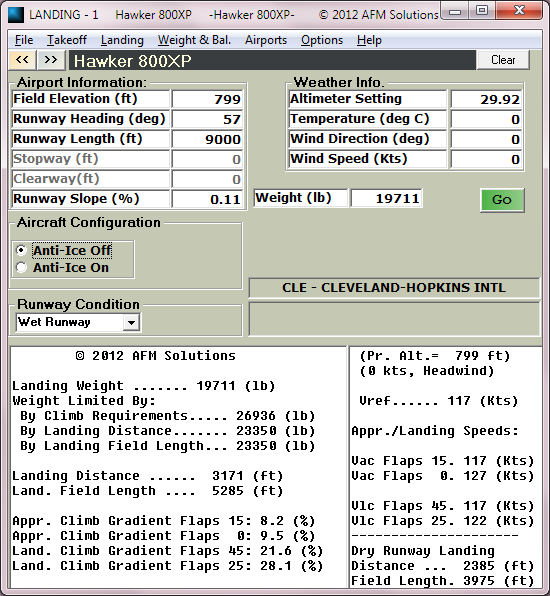Screen dimensions: 550x596
Task: Click the Field Elevation value field
Action: tap(207, 99)
